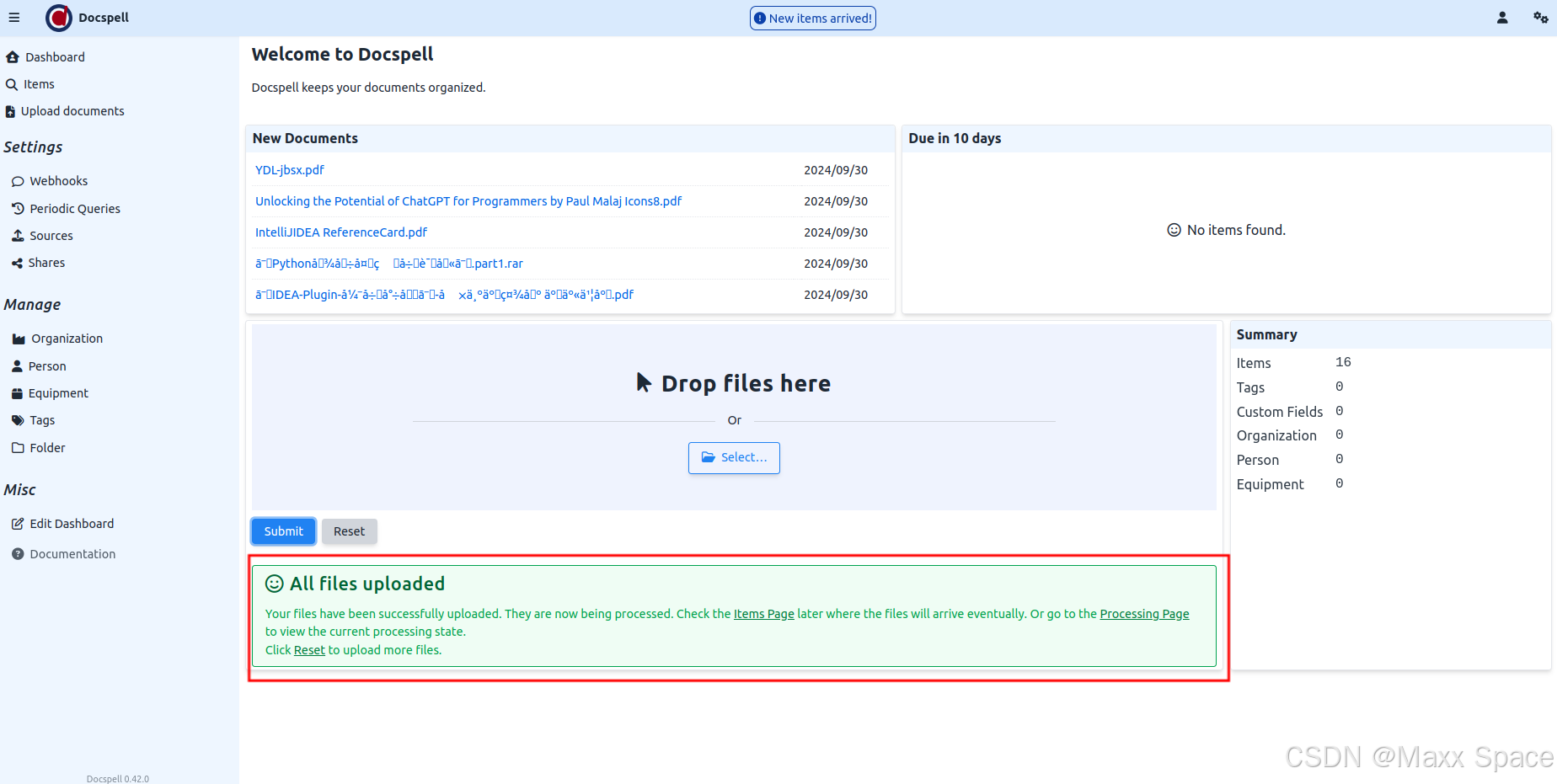Click the Periodic Queries history icon
This screenshot has height=784, width=1557.
point(18,209)
